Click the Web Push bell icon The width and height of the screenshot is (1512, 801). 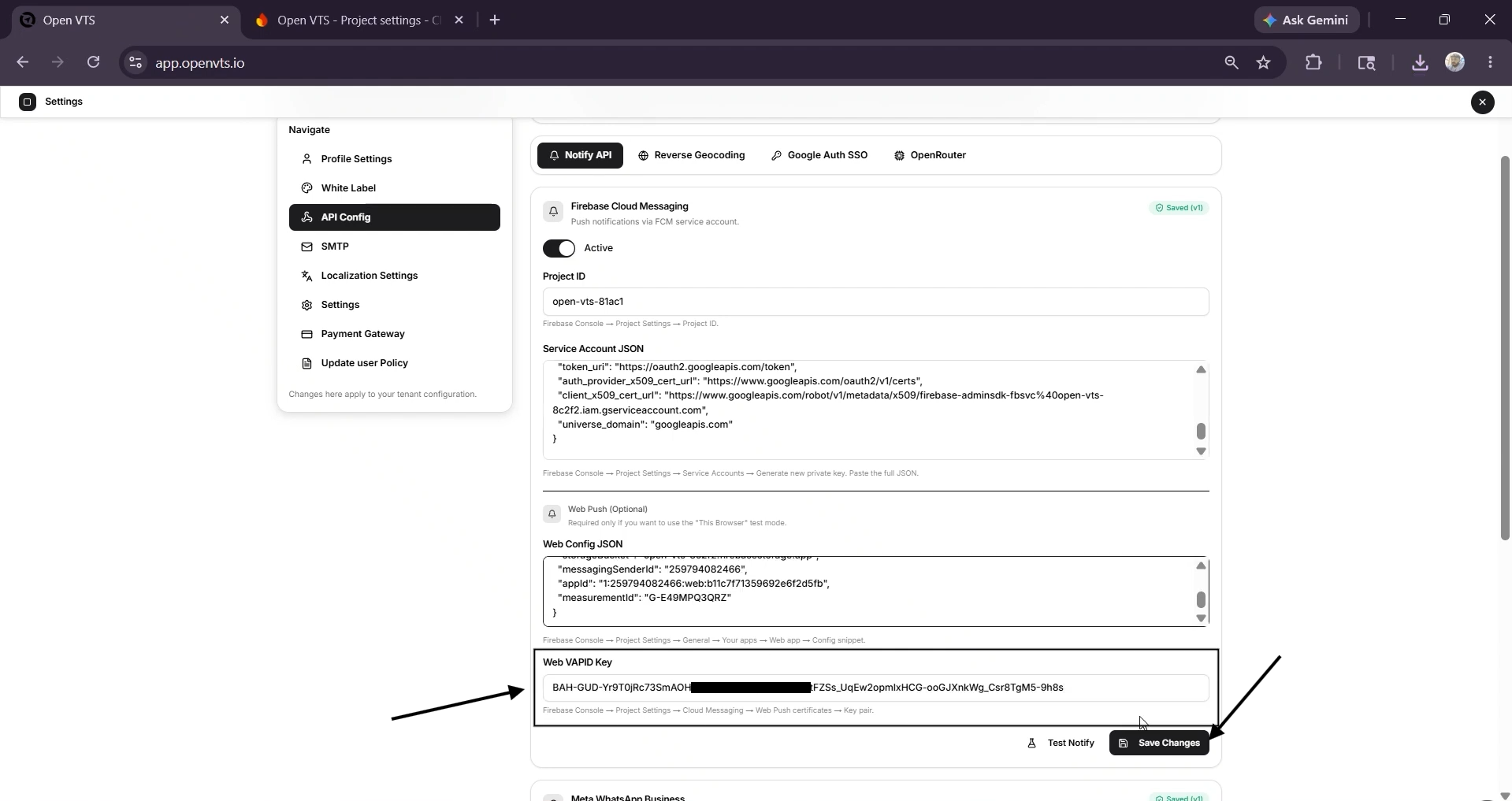(552, 514)
